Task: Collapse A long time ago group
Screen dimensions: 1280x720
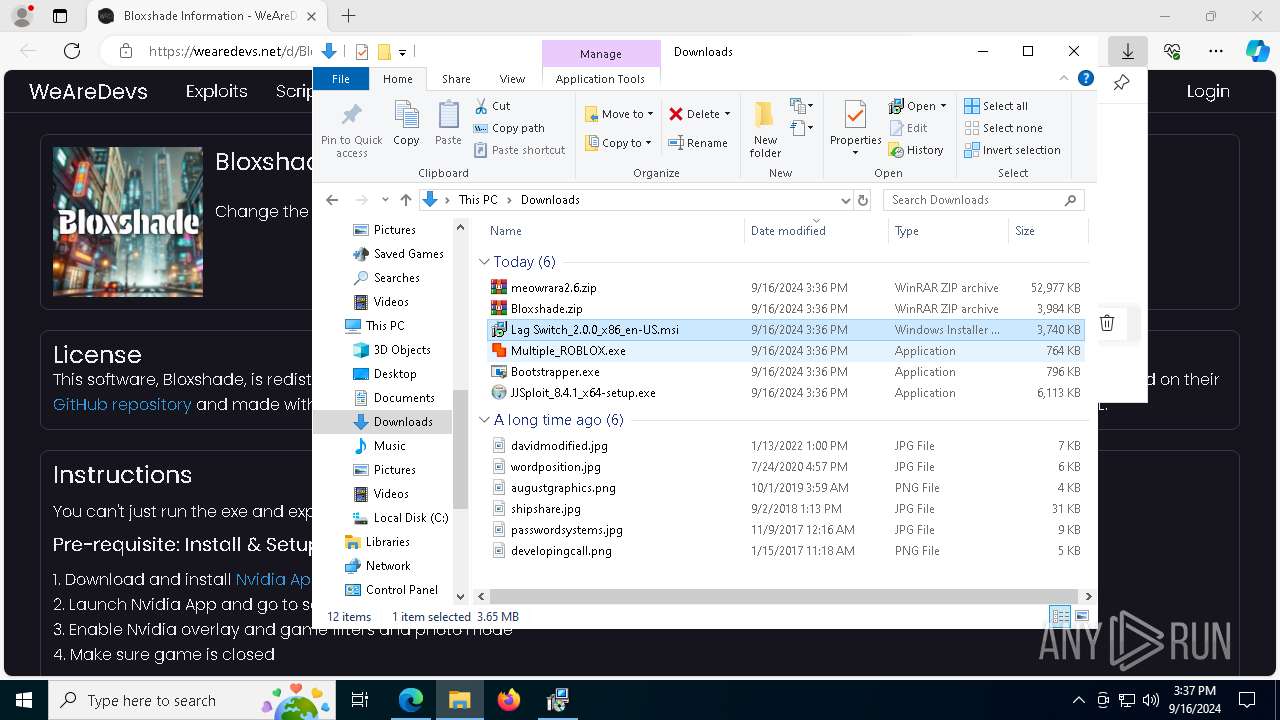Action: coord(484,420)
